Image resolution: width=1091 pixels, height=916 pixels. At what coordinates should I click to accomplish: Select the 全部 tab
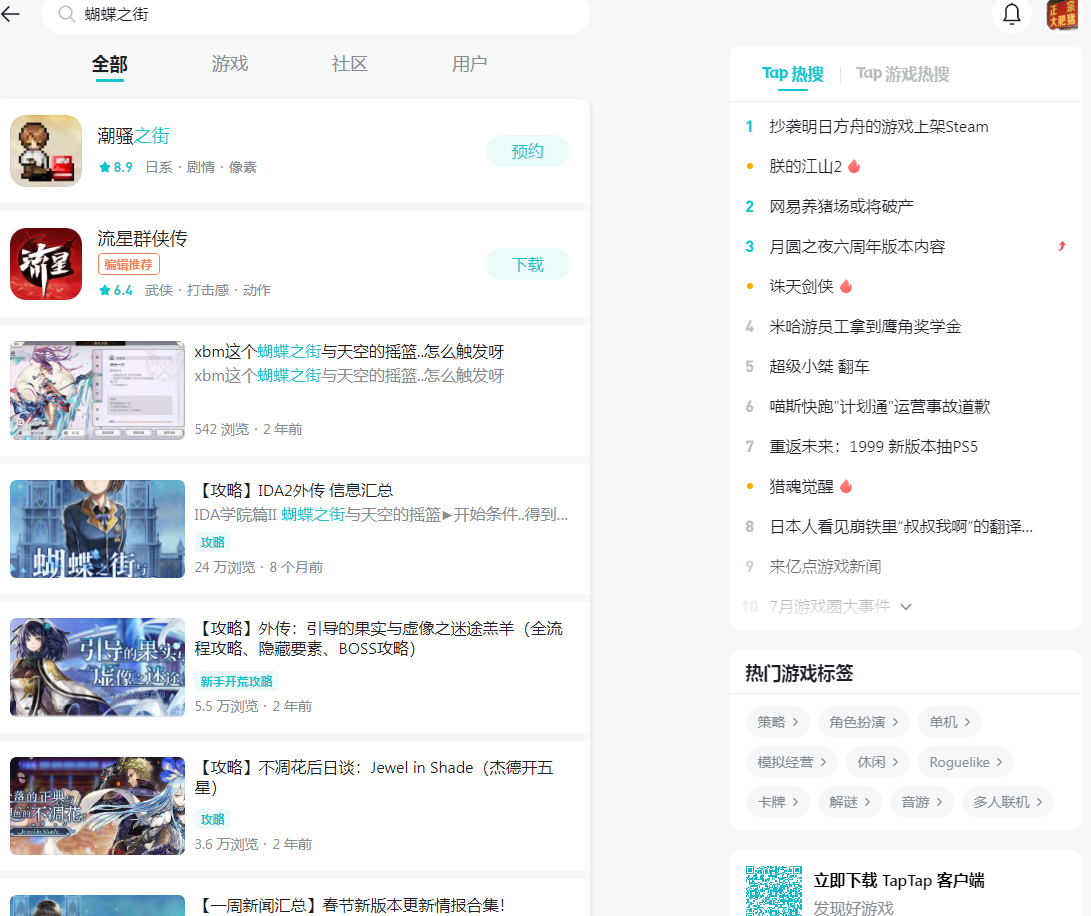tap(110, 65)
